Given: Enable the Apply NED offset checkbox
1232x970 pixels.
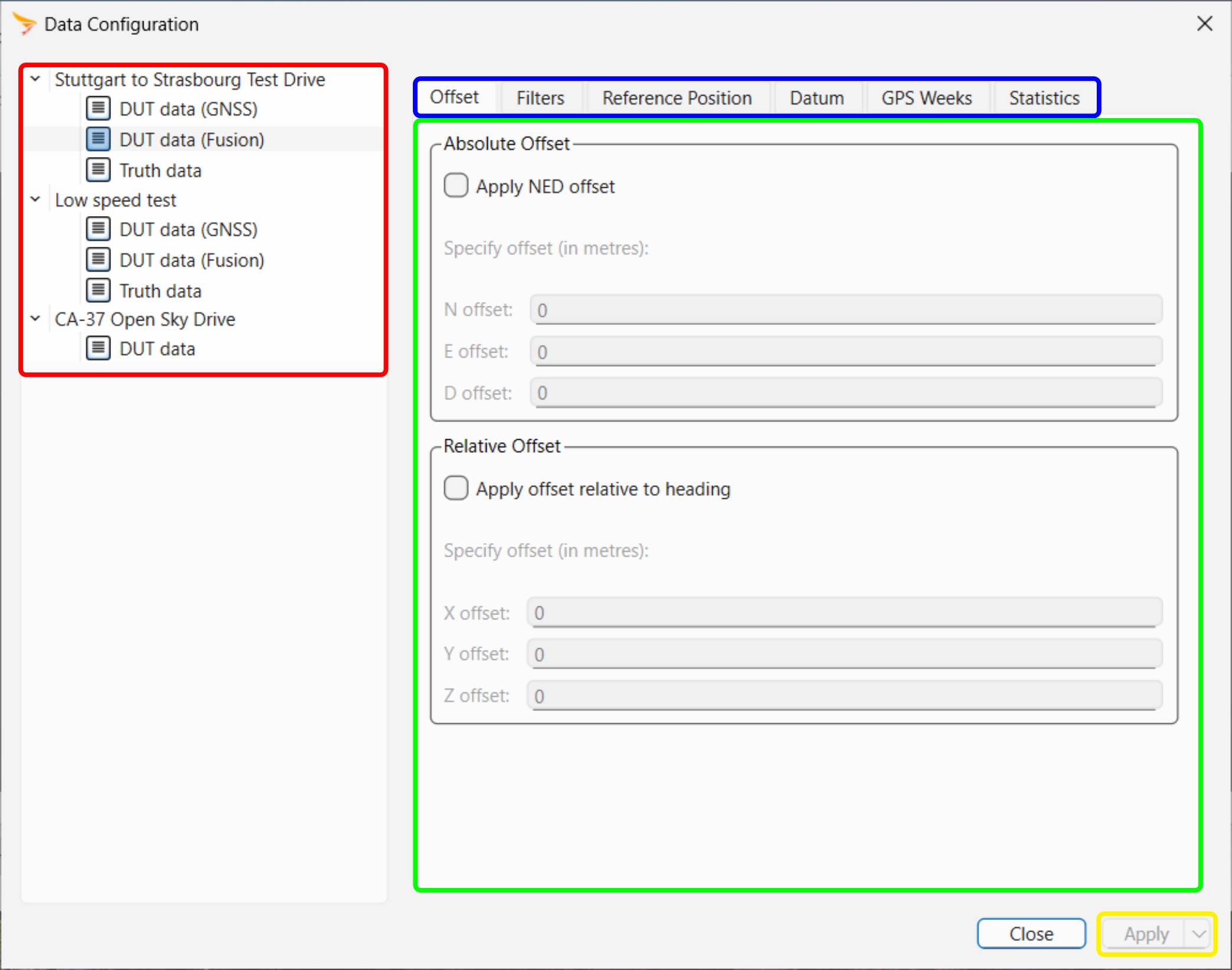Looking at the screenshot, I should coord(456,185).
